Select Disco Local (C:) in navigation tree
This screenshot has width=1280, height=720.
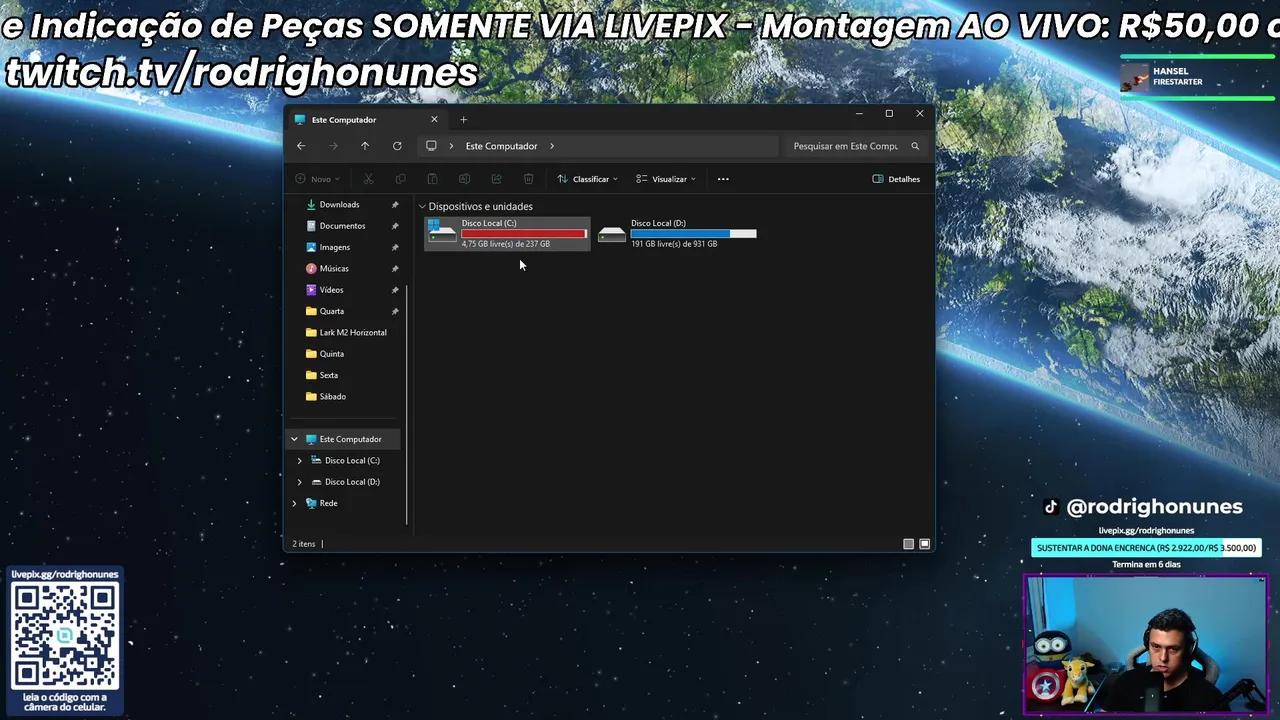point(352,461)
